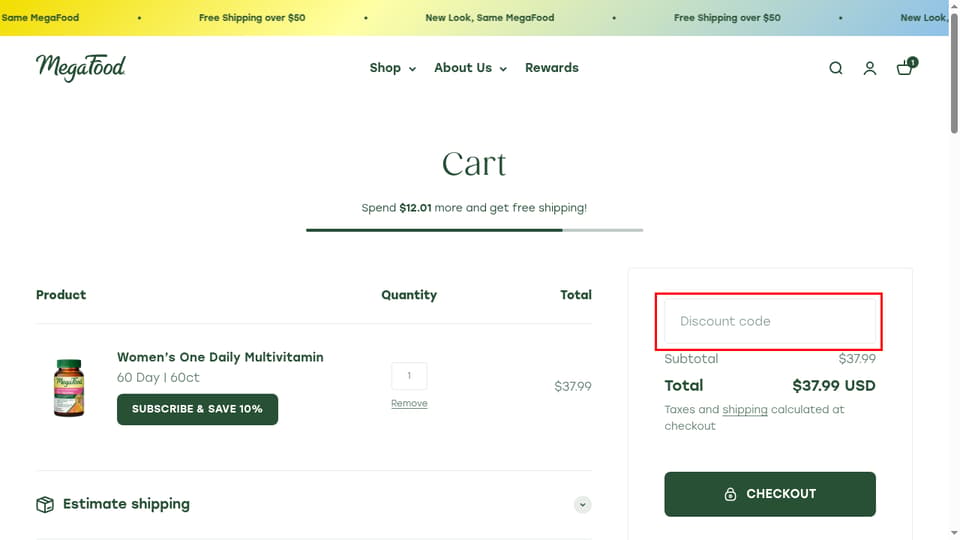
Task: Open the shipping policy link
Action: pos(744,410)
